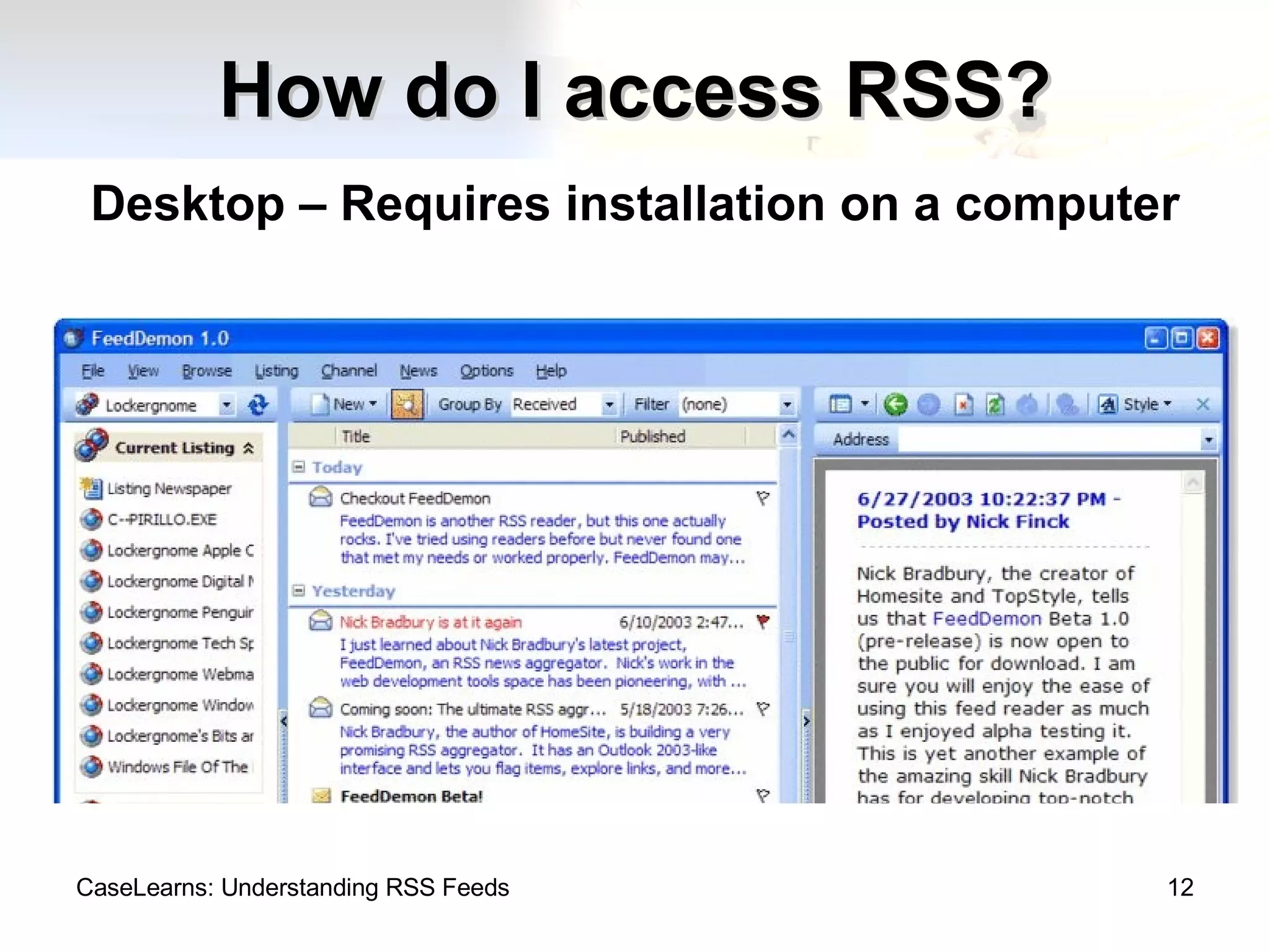Viewport: 1270px width, 952px height.
Task: Select the Lockergnome Penguin channel
Action: [180, 612]
